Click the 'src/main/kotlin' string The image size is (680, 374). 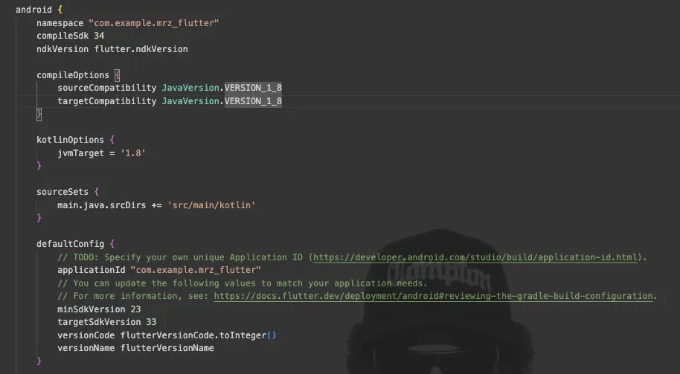click(211, 205)
